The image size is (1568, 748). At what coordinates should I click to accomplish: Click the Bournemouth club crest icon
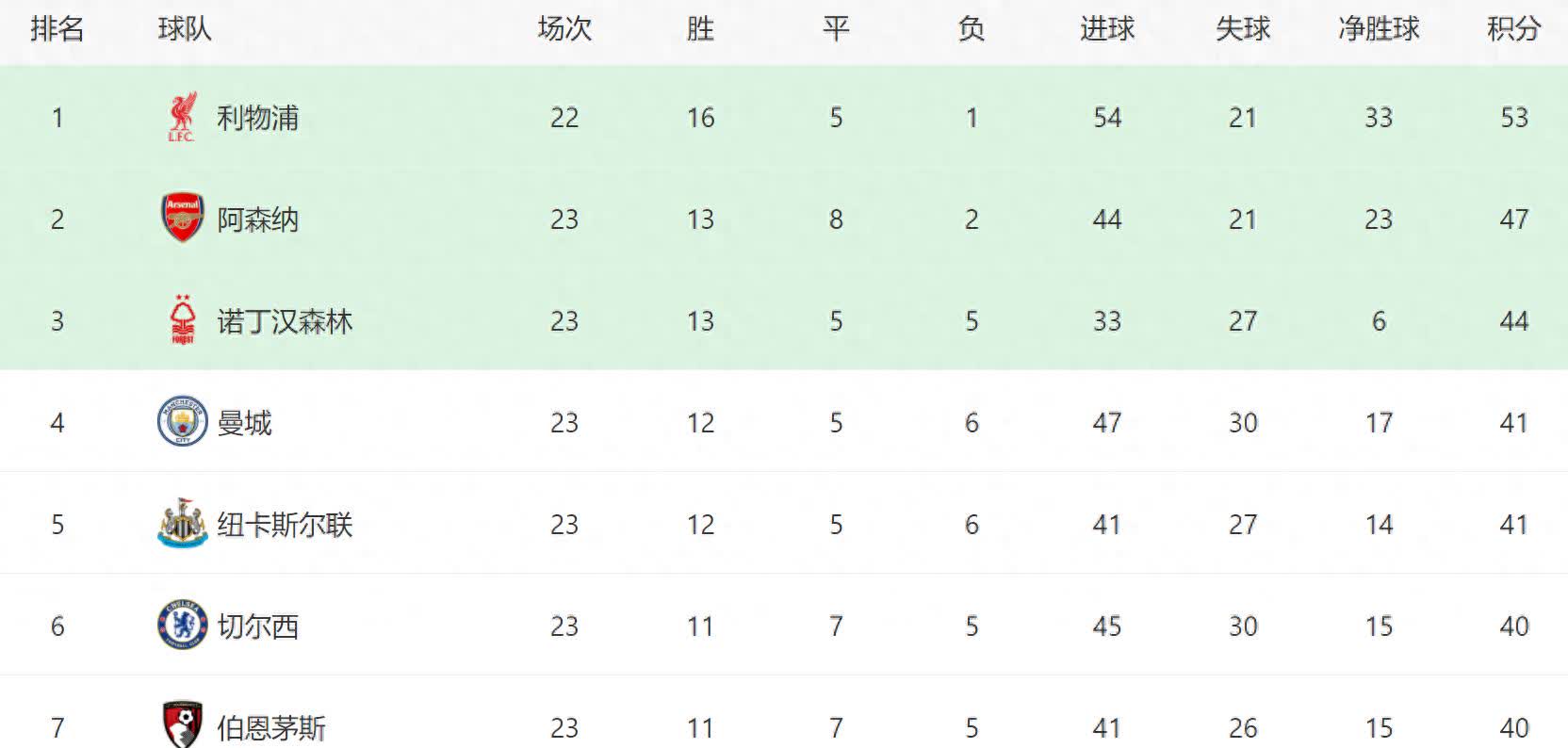(182, 724)
